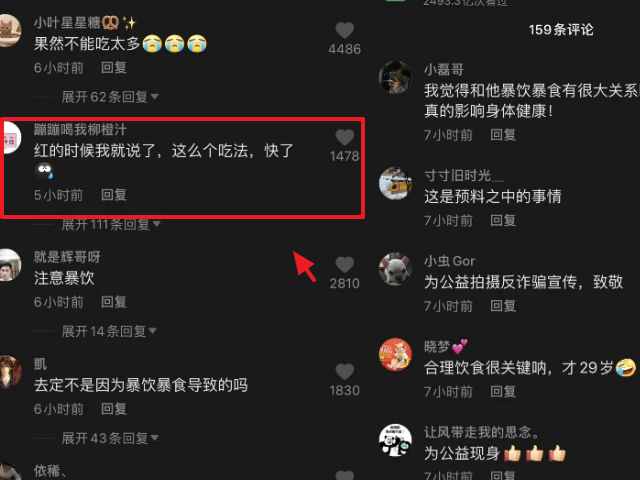The image size is (640, 480).
Task: Expand 62 replies under 小叶星星糖
Action: pyautogui.click(x=109, y=97)
